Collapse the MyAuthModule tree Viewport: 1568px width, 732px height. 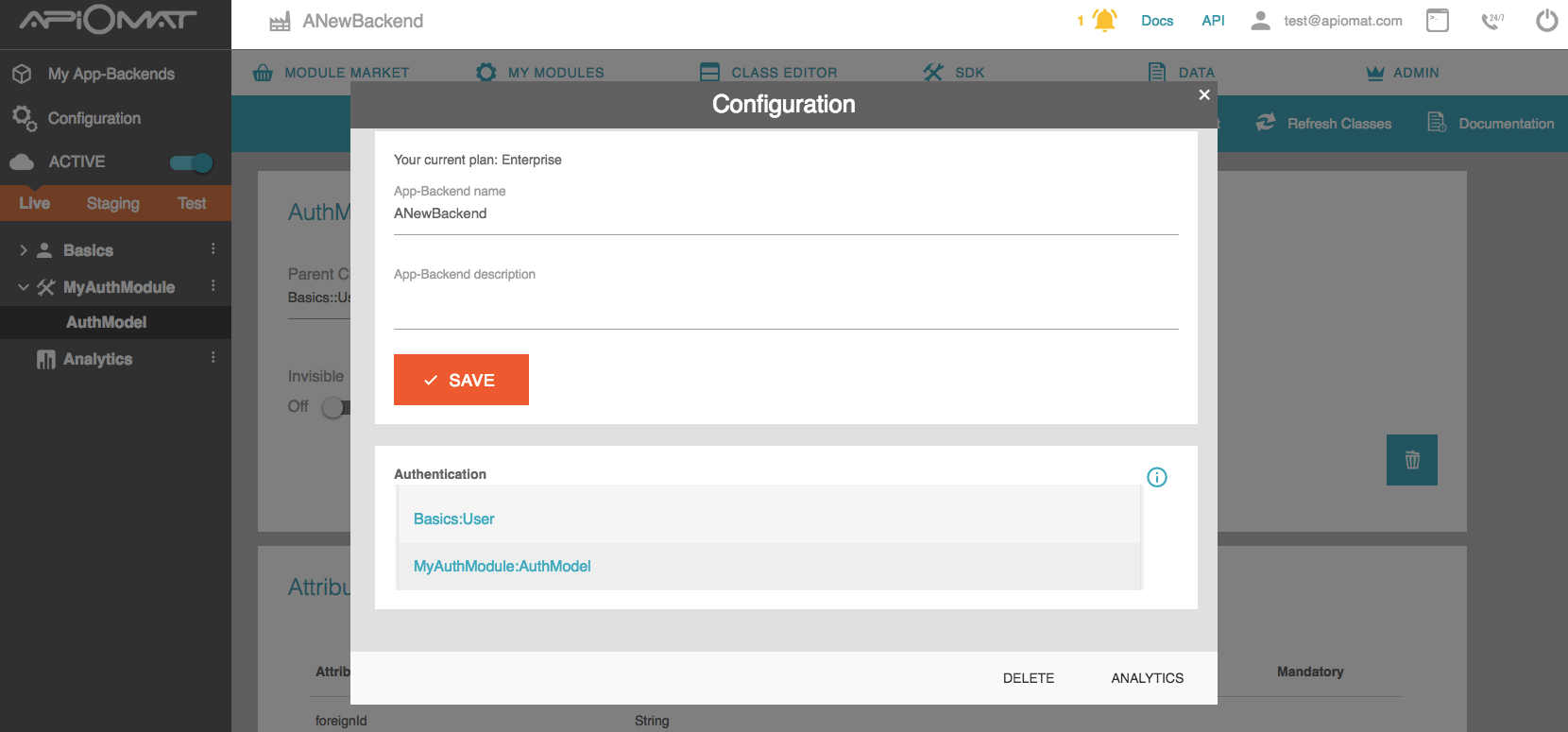24,287
